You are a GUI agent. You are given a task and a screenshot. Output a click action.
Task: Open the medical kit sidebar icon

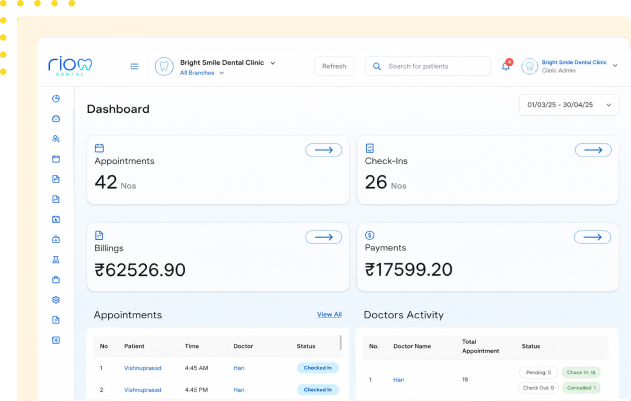56,240
